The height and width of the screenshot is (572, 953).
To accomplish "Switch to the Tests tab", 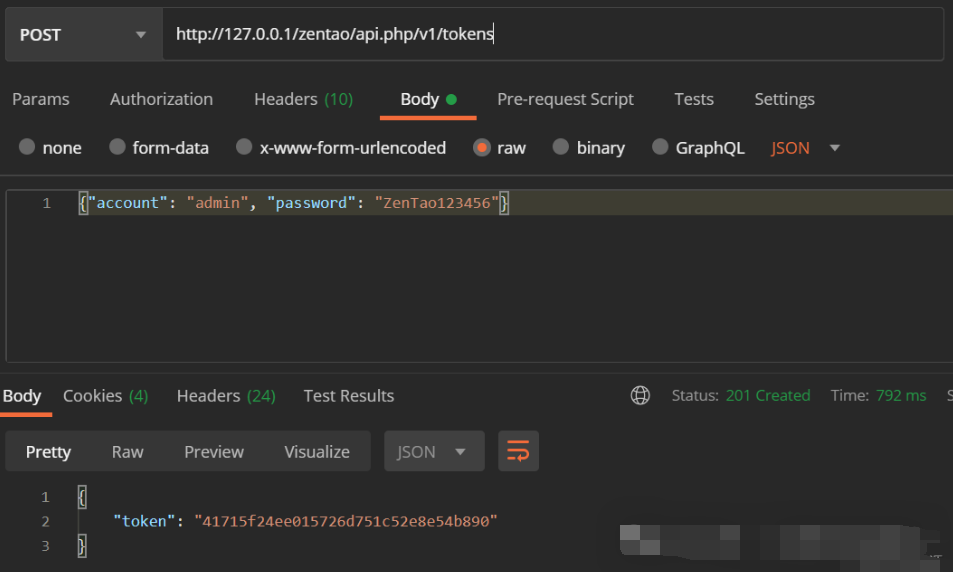I will click(693, 99).
